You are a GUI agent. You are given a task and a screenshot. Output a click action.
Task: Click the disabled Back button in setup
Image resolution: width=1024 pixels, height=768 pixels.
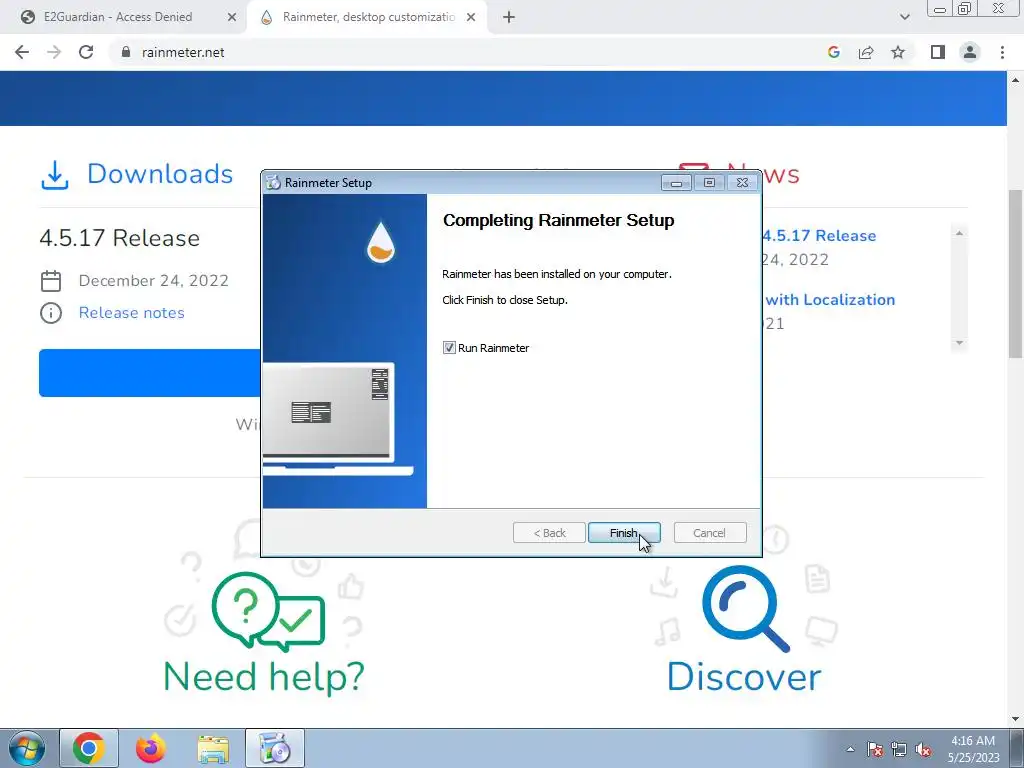point(549,533)
